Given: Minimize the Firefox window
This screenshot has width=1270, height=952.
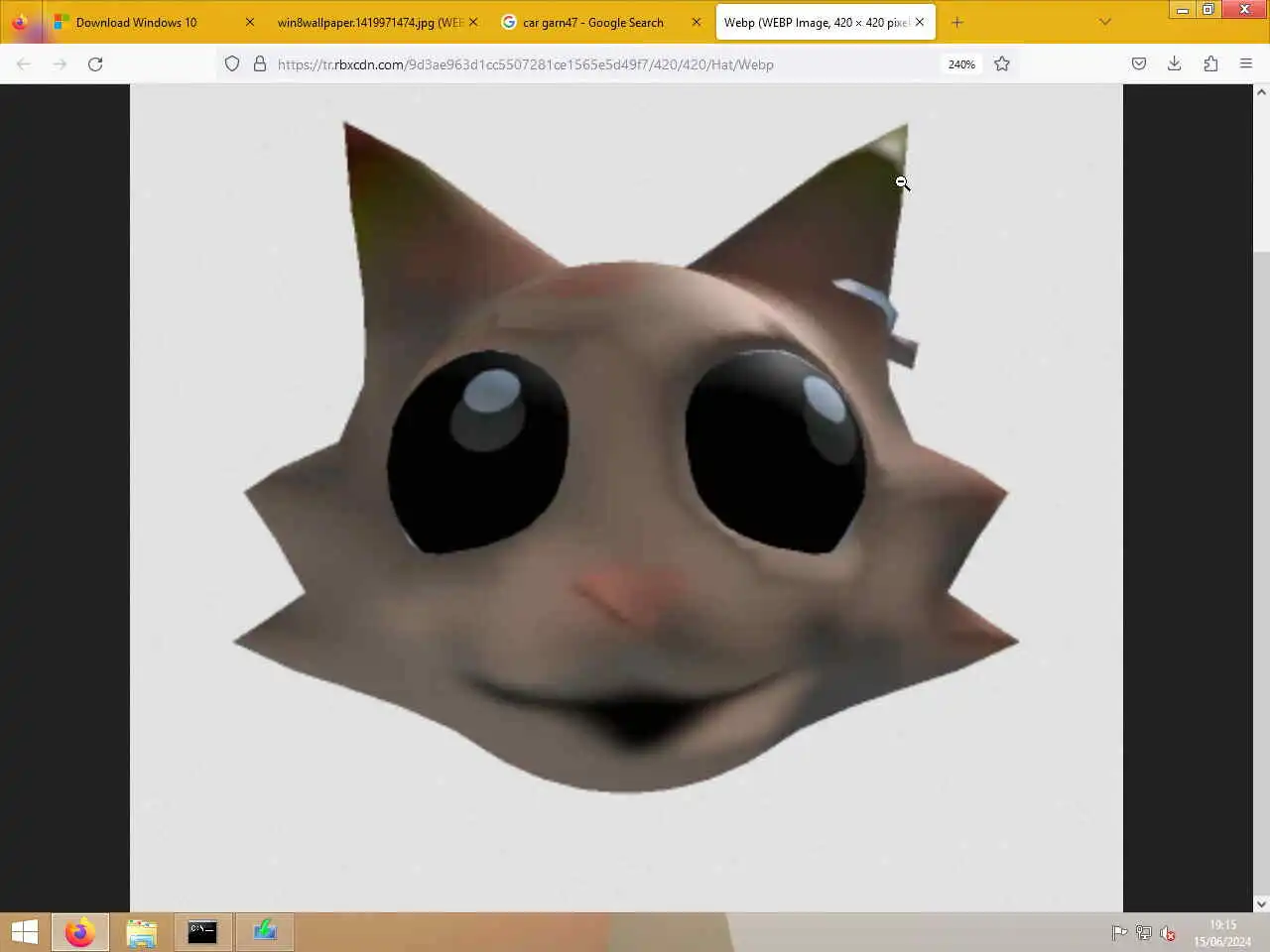Looking at the screenshot, I should click(1183, 10).
